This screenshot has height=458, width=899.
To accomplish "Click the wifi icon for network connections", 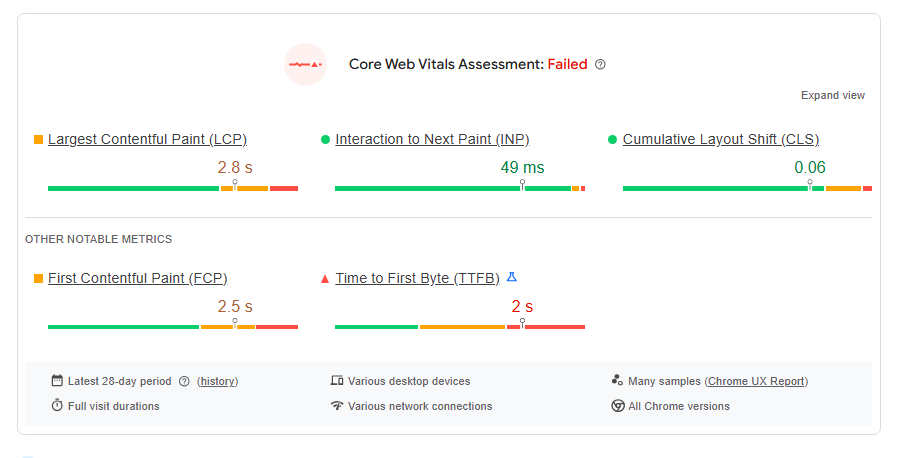I will [337, 406].
